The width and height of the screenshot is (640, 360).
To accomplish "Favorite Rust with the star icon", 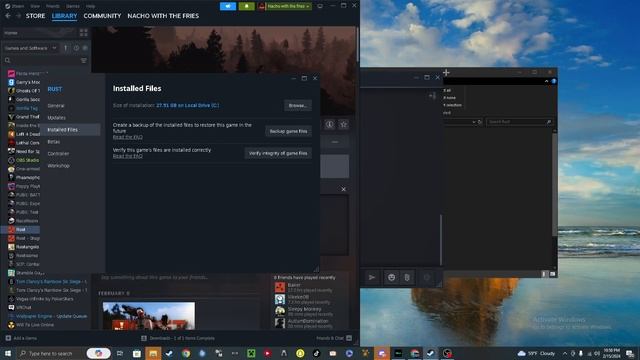I will click(x=344, y=124).
